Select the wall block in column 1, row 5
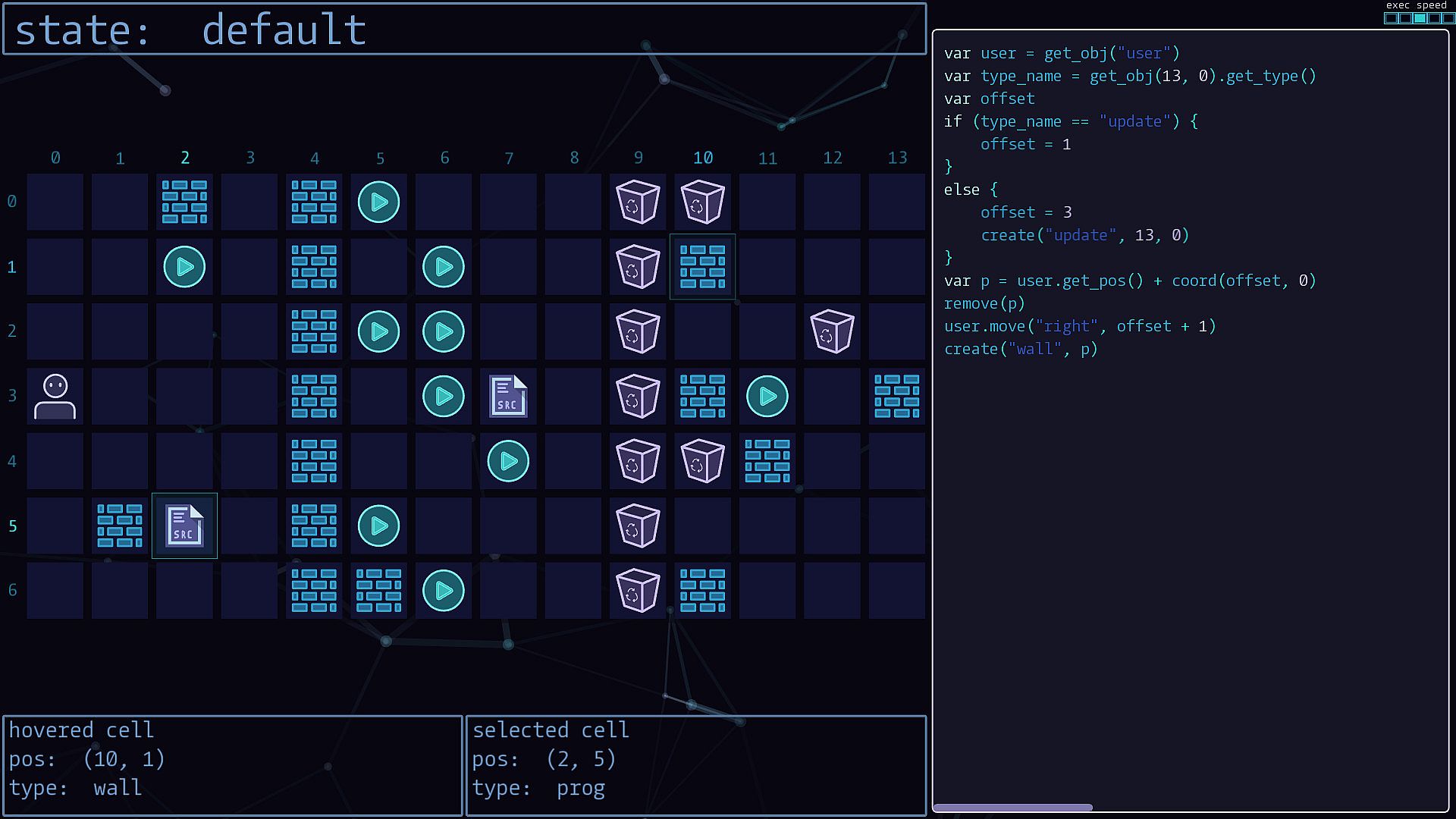The height and width of the screenshot is (819, 1456). click(x=120, y=526)
